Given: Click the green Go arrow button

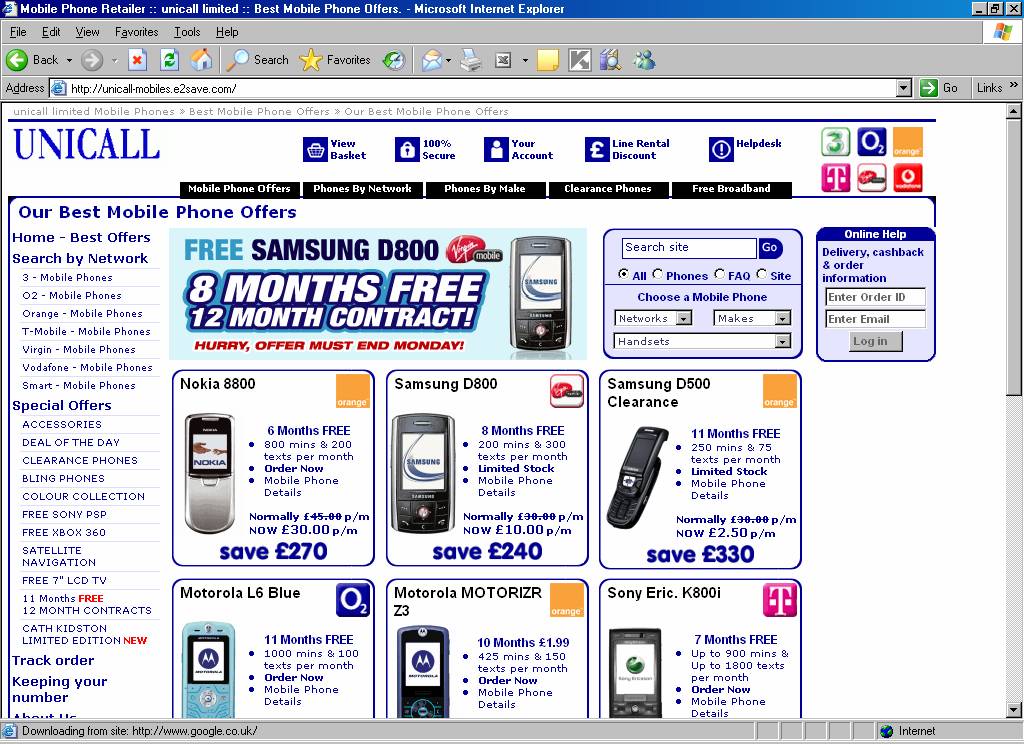Looking at the screenshot, I should coord(929,88).
